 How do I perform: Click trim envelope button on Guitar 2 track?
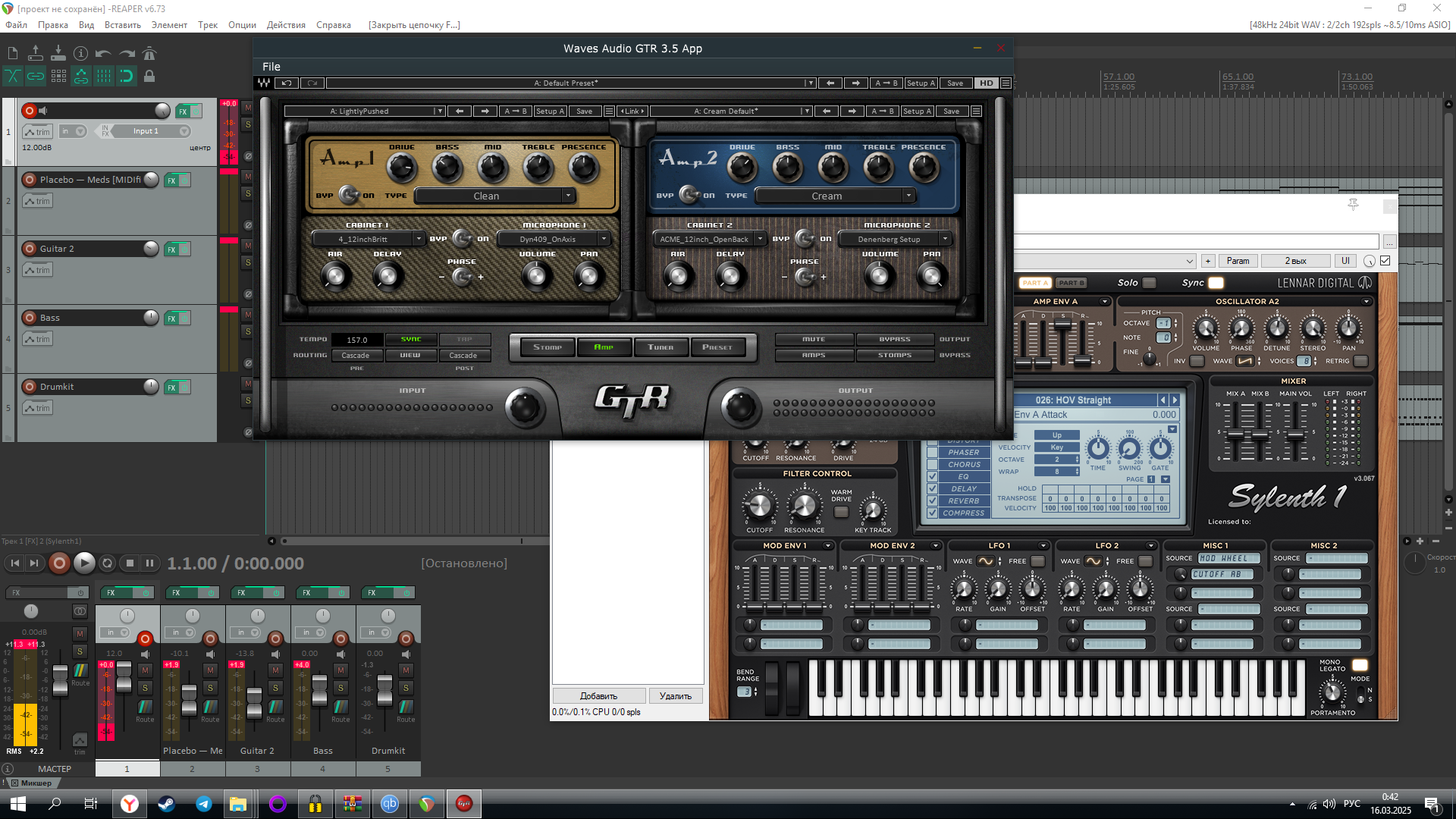click(x=38, y=270)
